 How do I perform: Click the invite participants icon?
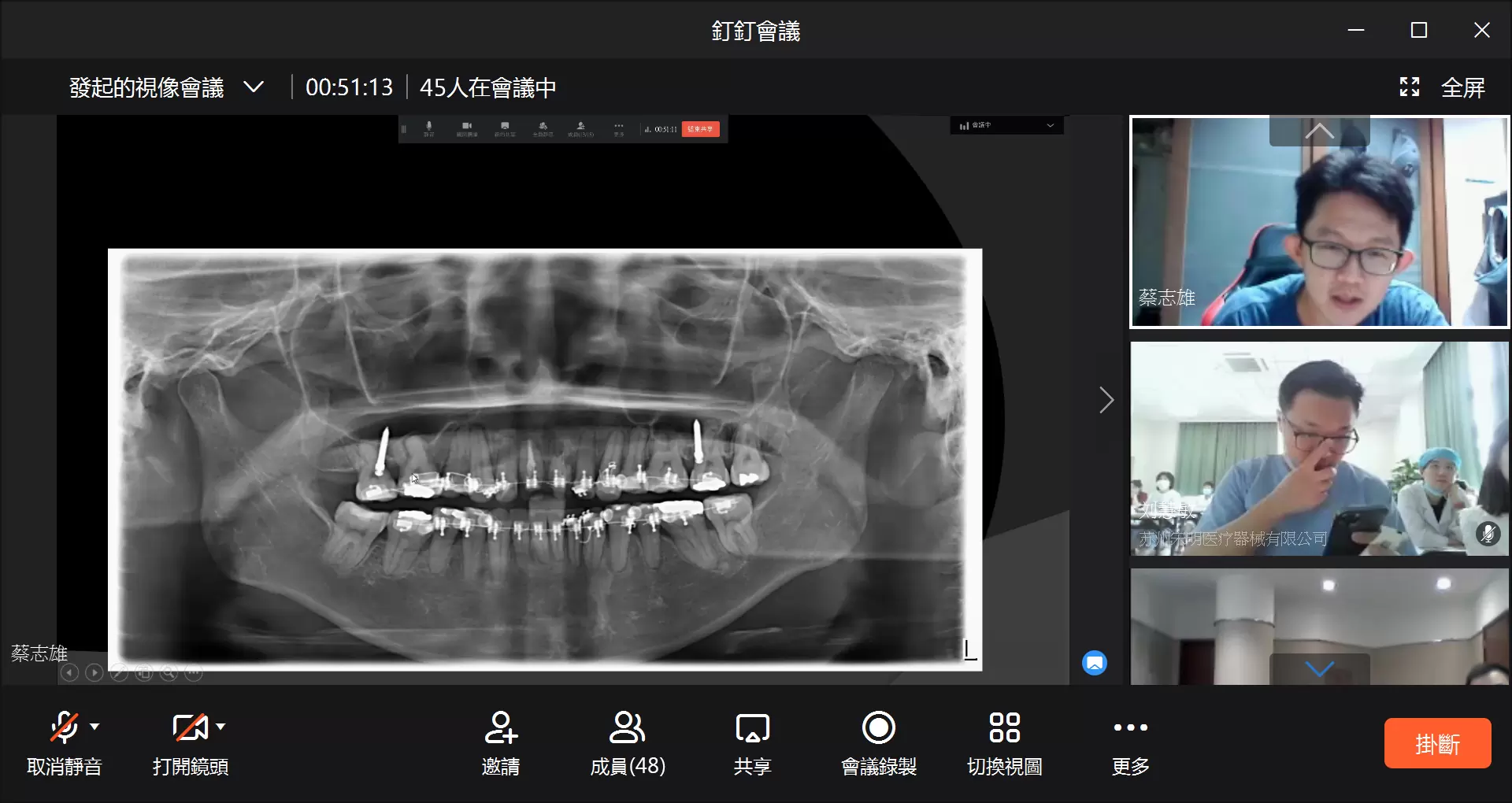(501, 728)
